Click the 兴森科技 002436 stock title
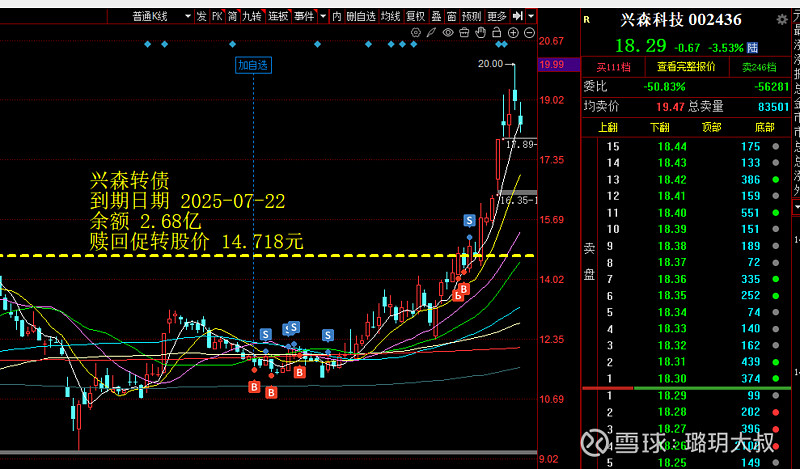Viewport: 800px width, 469px height. 681,20
